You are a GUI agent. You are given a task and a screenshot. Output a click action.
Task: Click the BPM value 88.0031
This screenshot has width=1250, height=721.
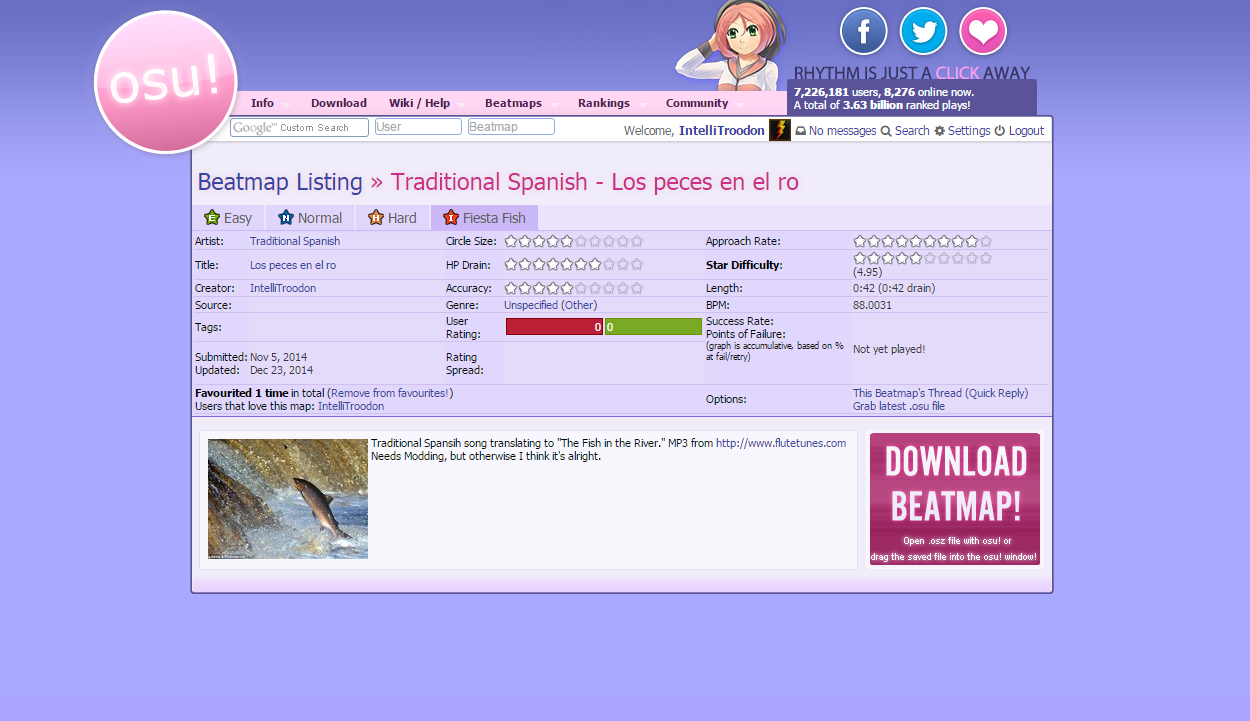[873, 305]
